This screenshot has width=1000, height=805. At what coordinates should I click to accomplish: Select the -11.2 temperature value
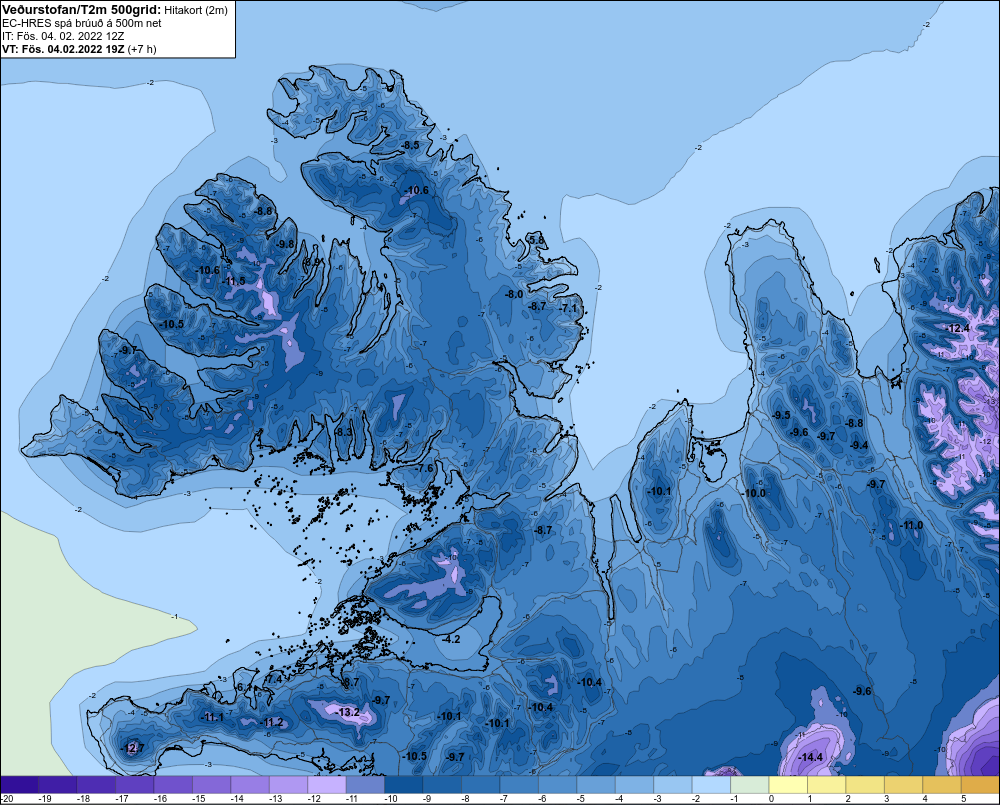tap(272, 722)
